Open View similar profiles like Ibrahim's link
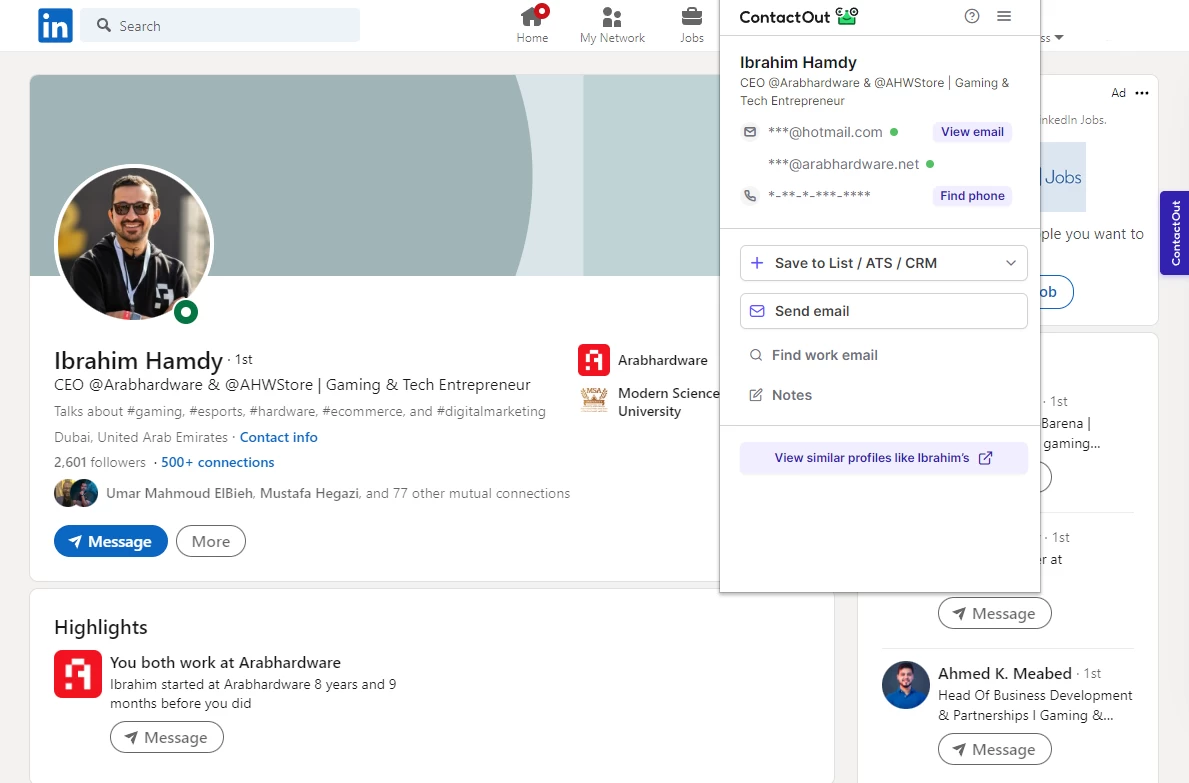 [883, 458]
